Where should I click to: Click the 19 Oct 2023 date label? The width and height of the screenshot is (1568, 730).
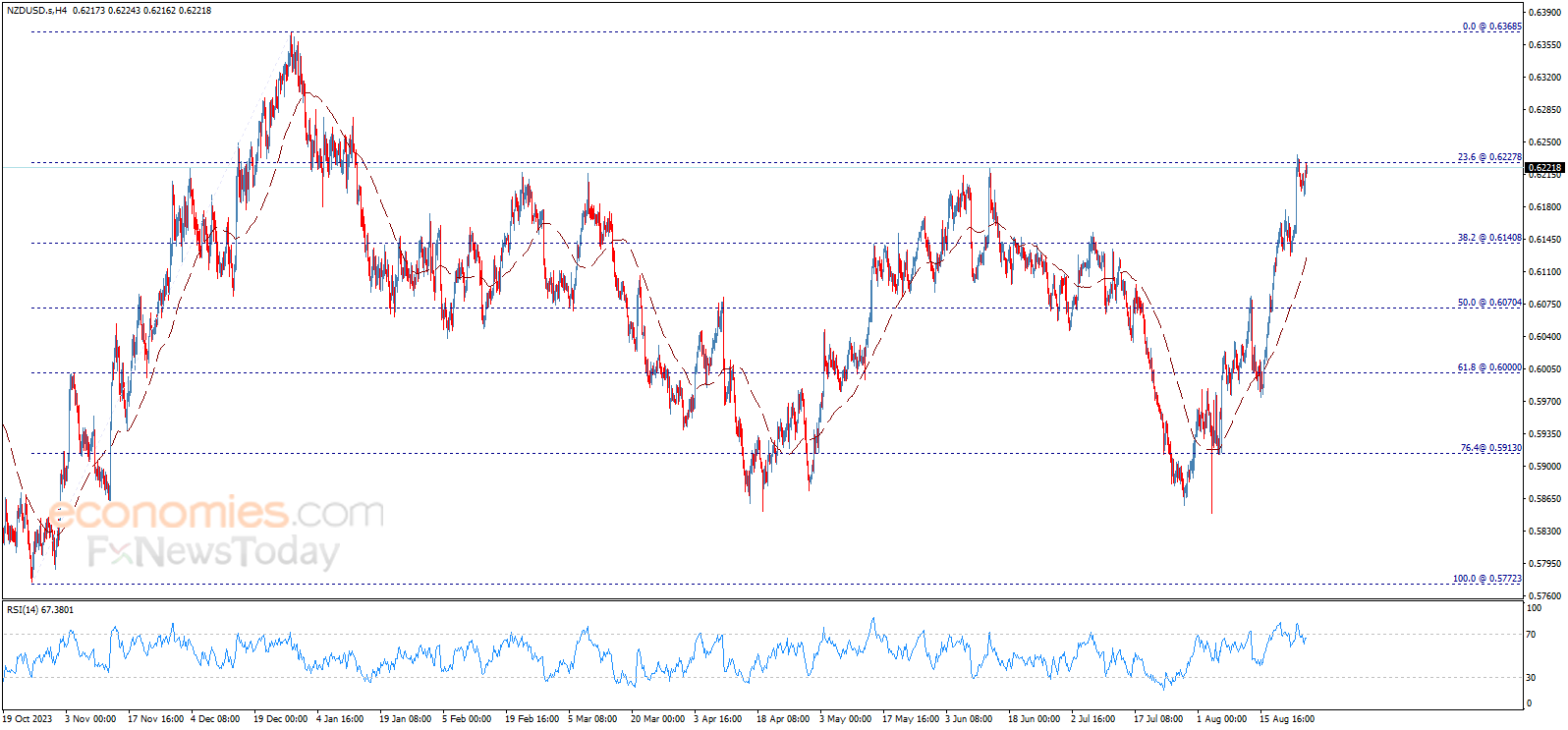click(28, 719)
